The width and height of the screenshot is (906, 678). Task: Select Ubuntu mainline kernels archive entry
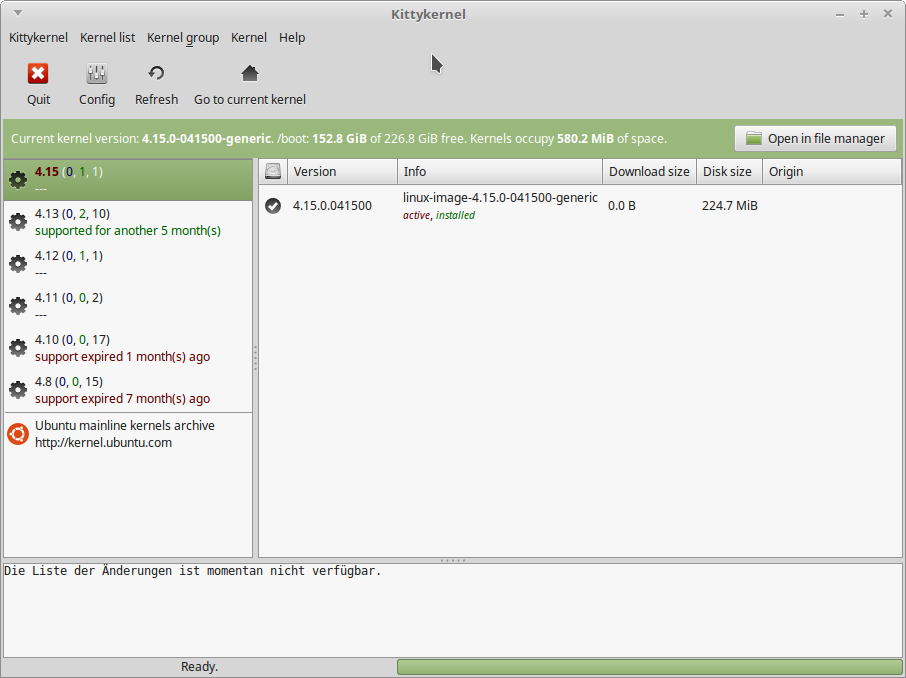coord(128,434)
